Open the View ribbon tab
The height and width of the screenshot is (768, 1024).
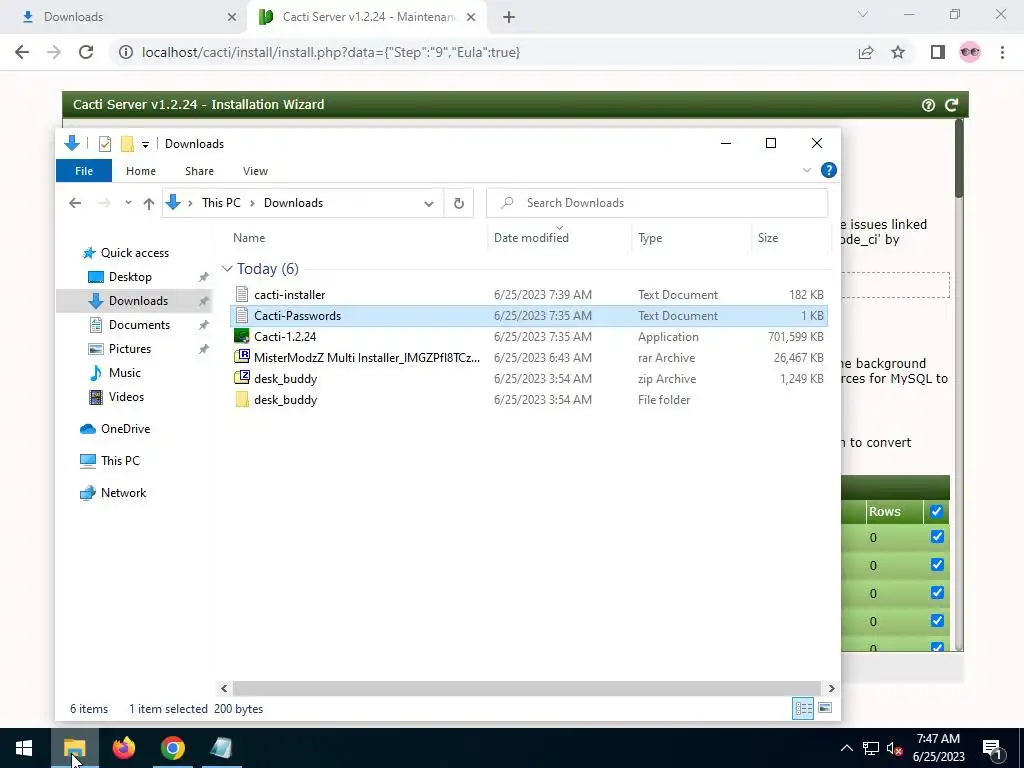click(x=255, y=171)
